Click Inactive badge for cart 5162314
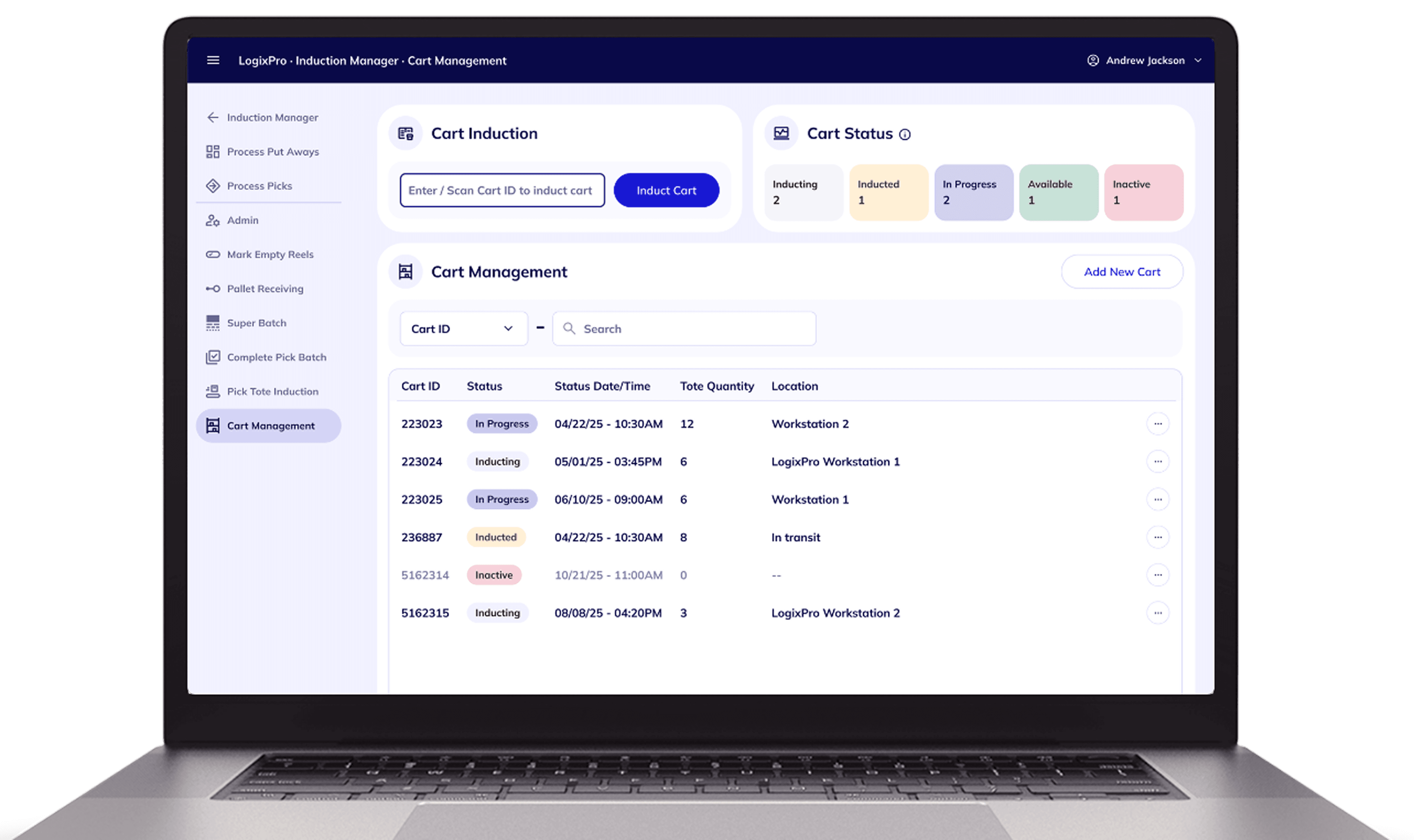The height and width of the screenshot is (840, 1414). 494,575
